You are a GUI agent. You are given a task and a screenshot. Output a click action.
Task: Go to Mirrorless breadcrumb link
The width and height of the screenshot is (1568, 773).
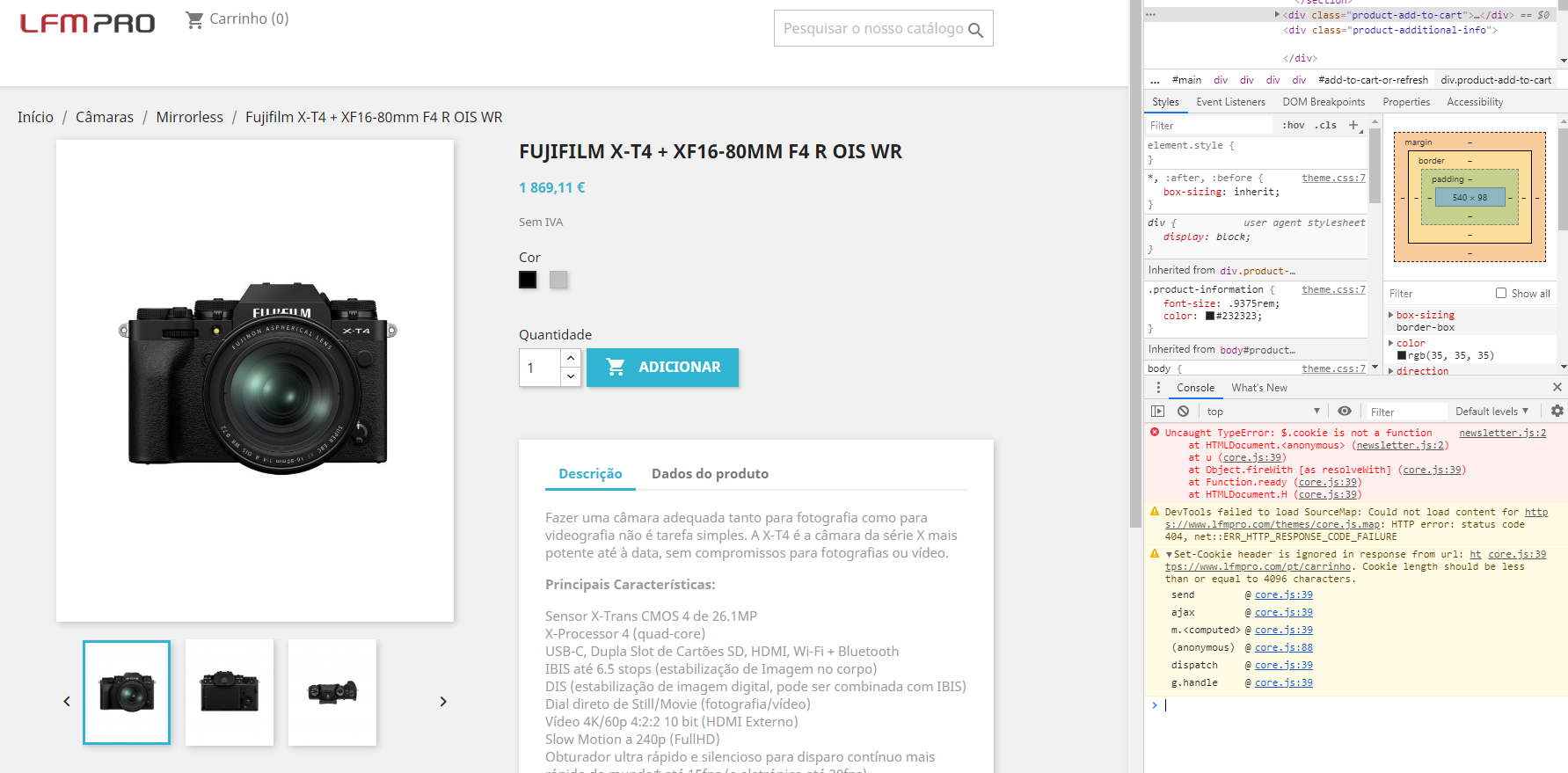tap(189, 117)
